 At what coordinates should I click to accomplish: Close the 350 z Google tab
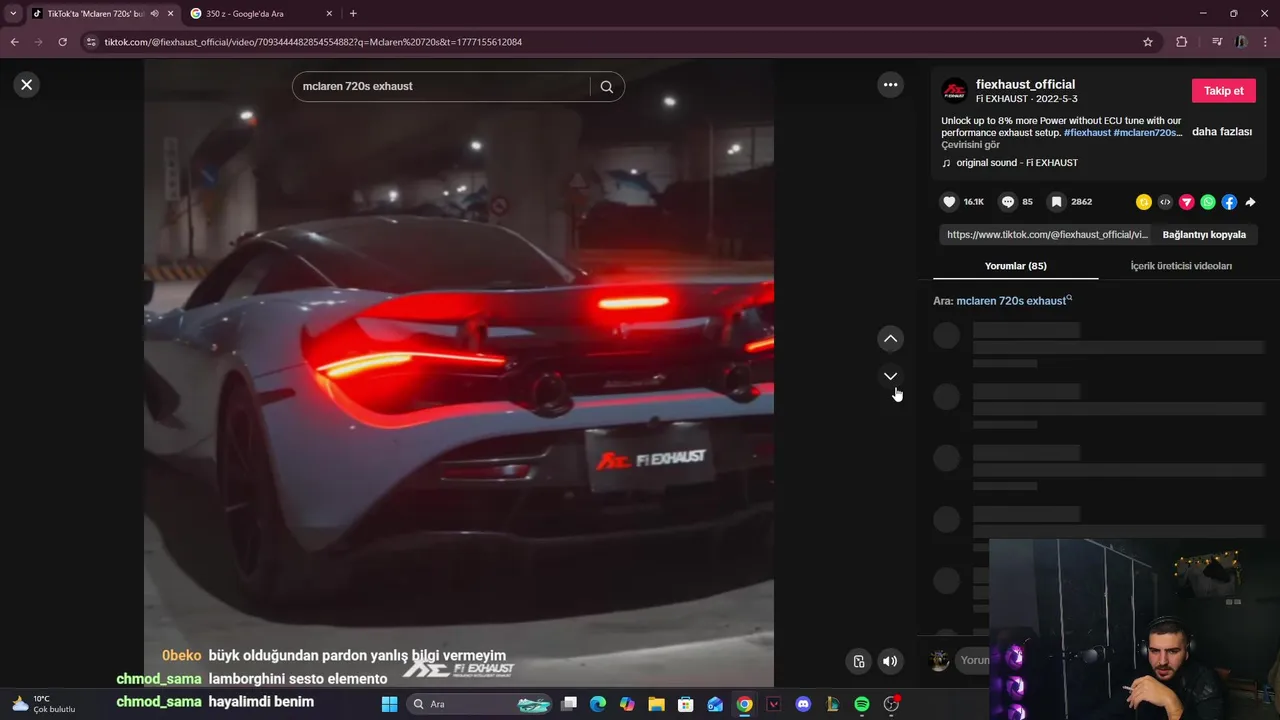click(329, 14)
